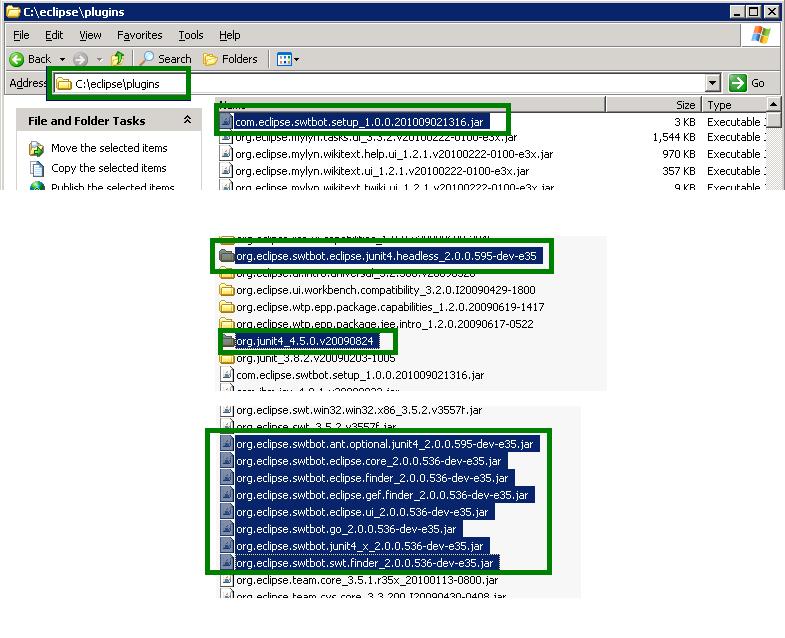Screen dimensions: 785x638
Task: Open the Search pane
Action: point(166,59)
